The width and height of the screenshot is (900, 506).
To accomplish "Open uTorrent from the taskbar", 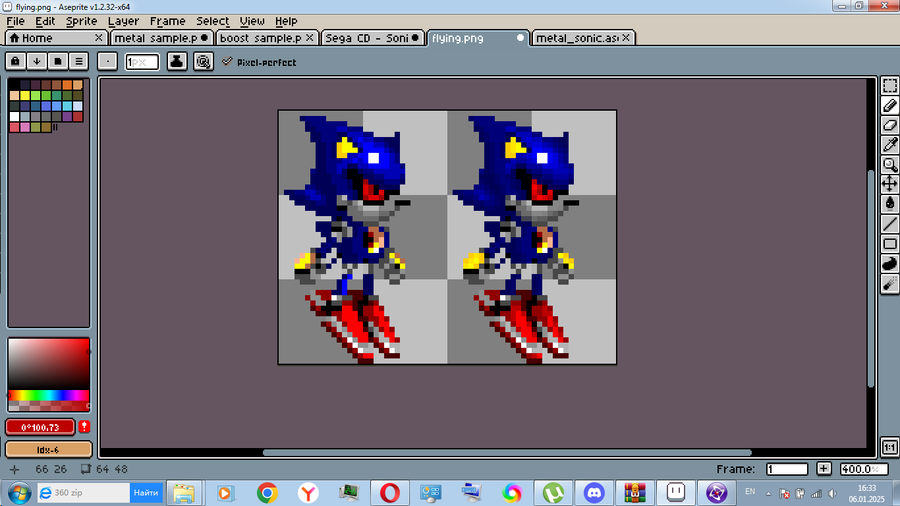I will coord(553,493).
